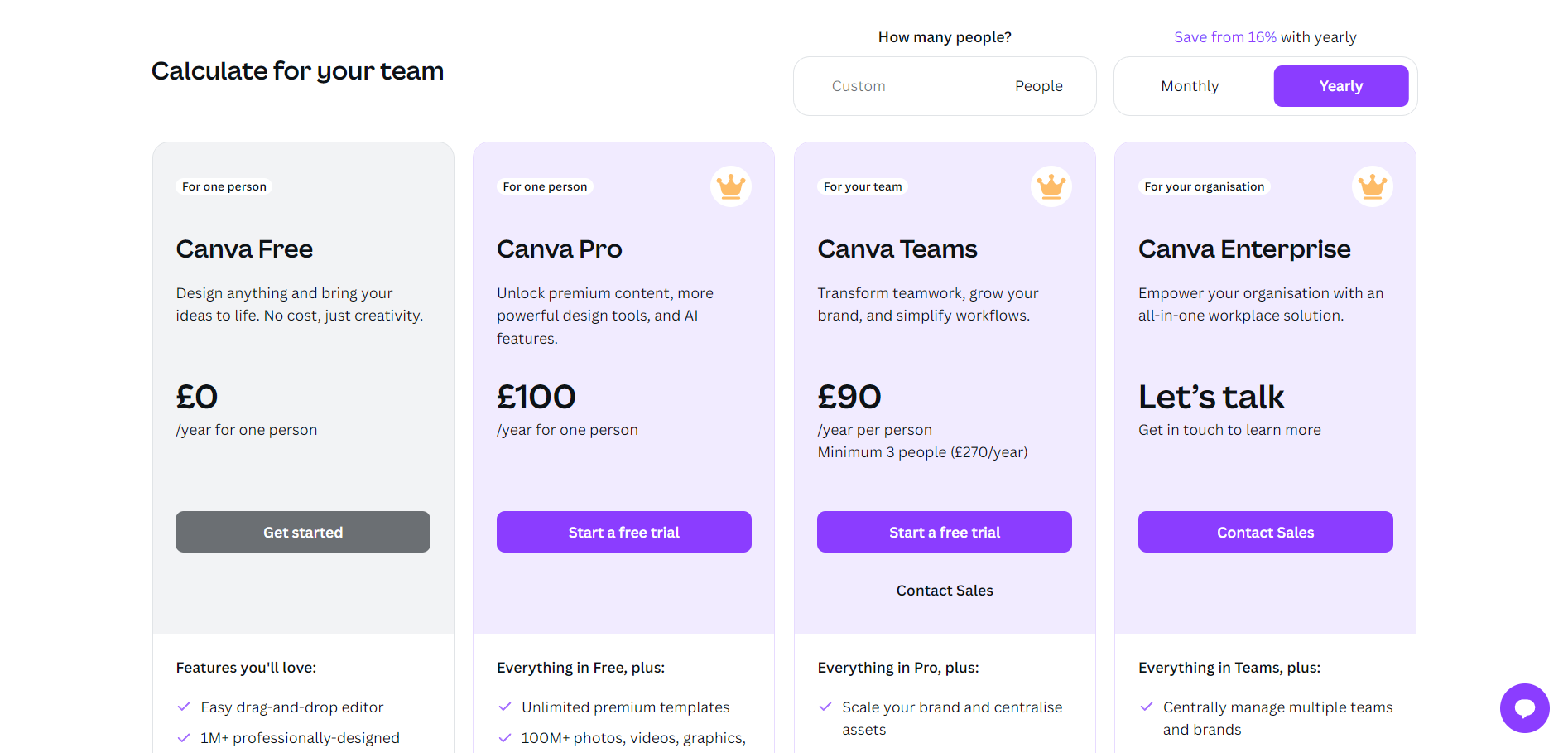
Task: Start a free trial of Canva Pro
Action: tap(623, 532)
